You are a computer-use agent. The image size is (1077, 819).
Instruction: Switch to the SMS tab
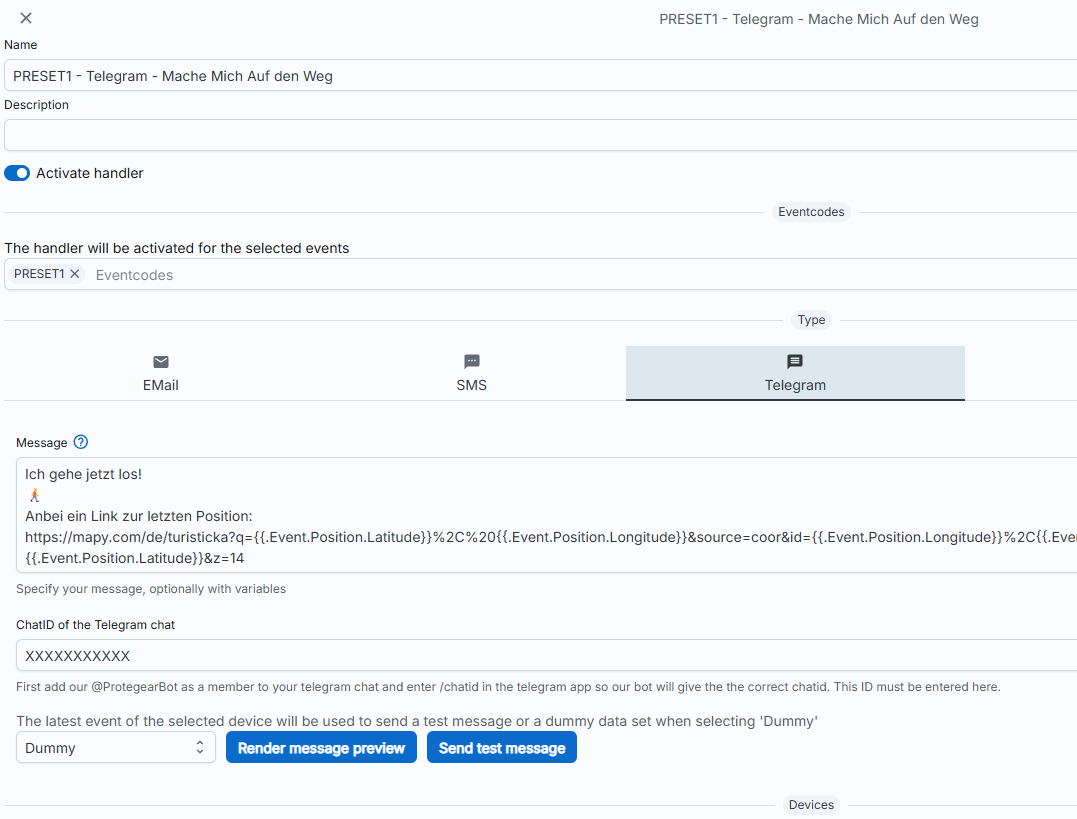click(472, 385)
